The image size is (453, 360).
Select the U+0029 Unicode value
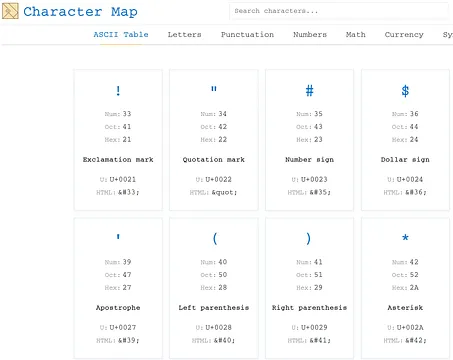point(314,327)
